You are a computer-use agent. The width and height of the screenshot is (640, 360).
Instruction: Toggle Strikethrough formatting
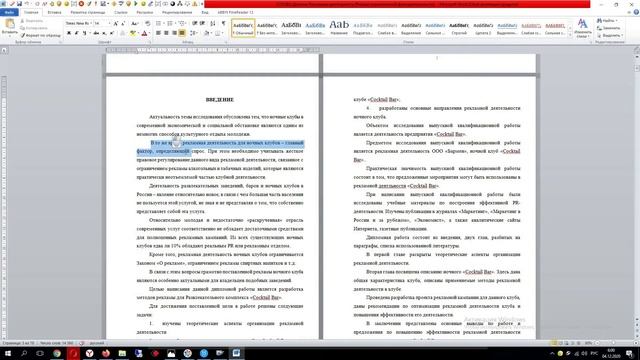pos(96,33)
